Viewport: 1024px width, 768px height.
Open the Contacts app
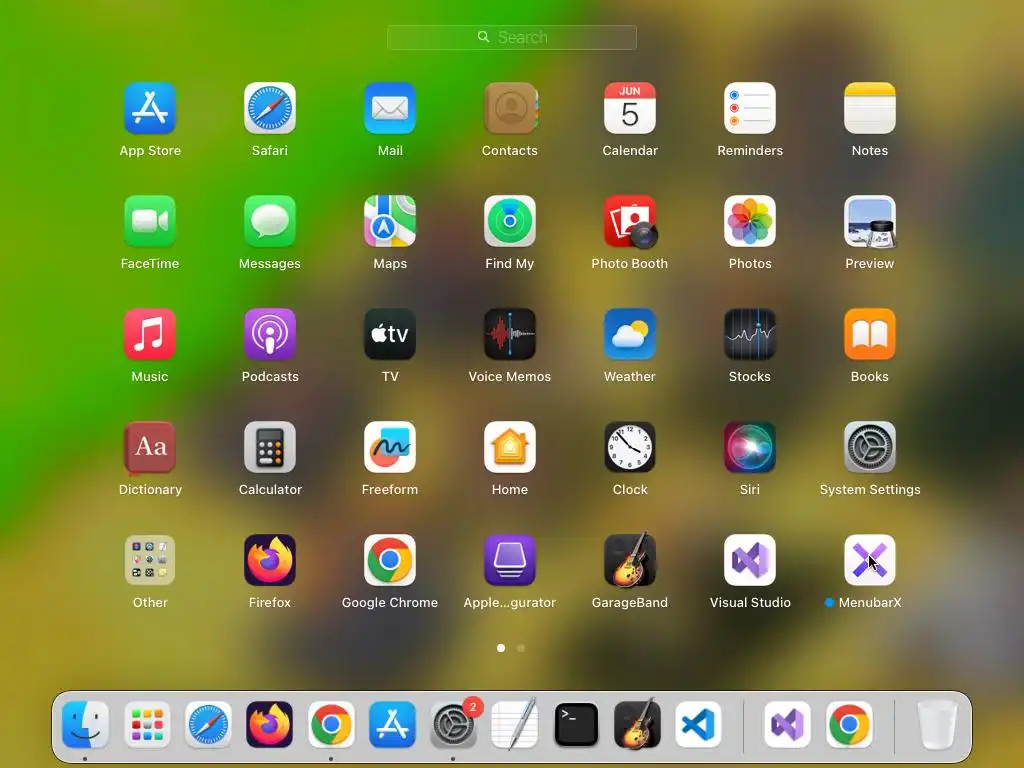[x=510, y=108]
